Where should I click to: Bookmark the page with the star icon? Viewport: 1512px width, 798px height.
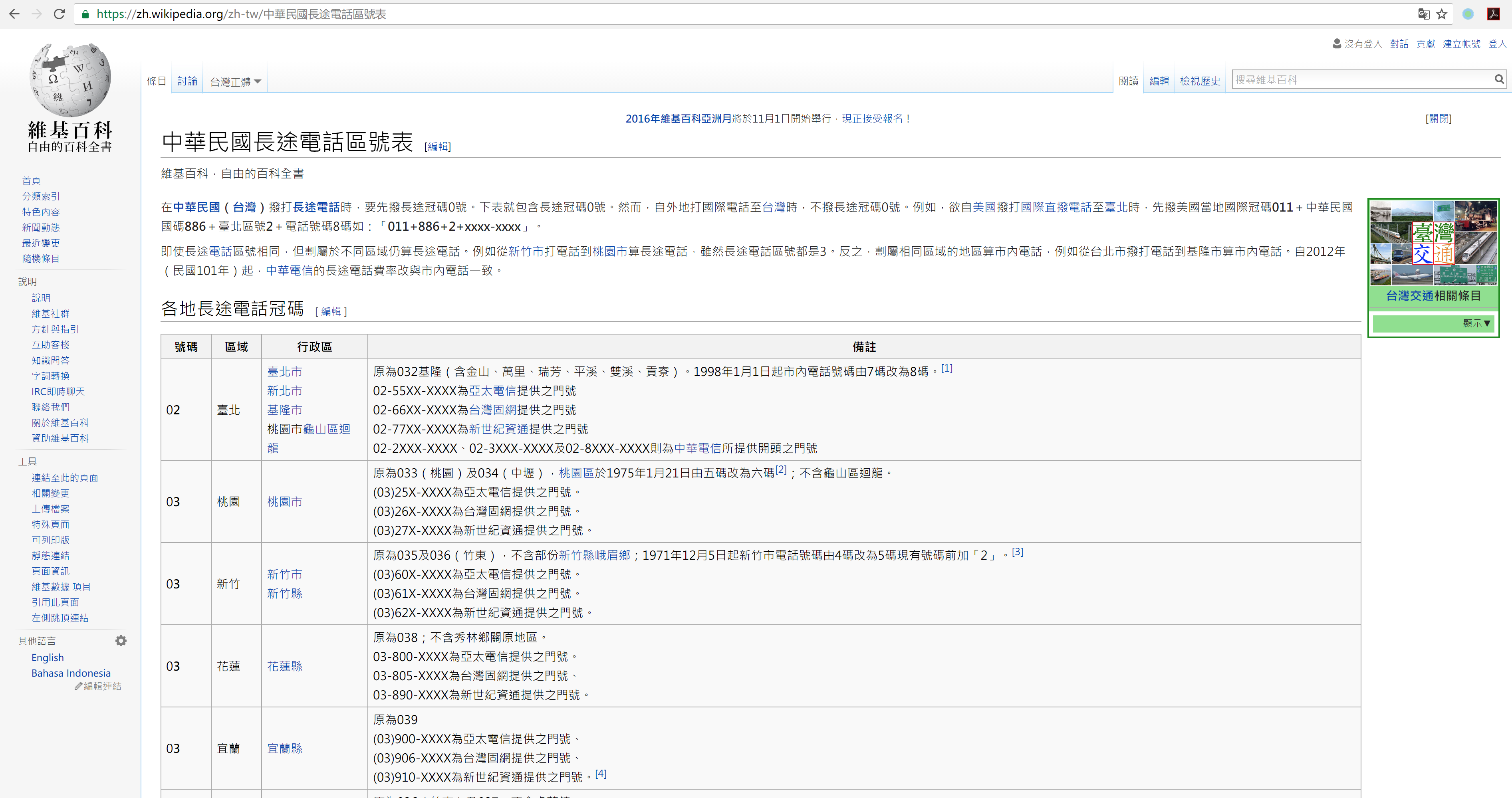tap(1442, 14)
